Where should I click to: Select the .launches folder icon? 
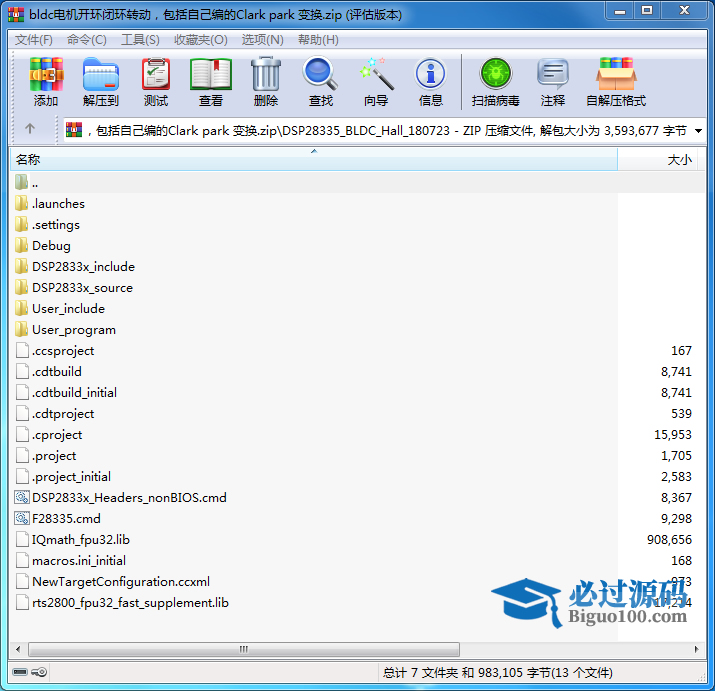coord(21,203)
